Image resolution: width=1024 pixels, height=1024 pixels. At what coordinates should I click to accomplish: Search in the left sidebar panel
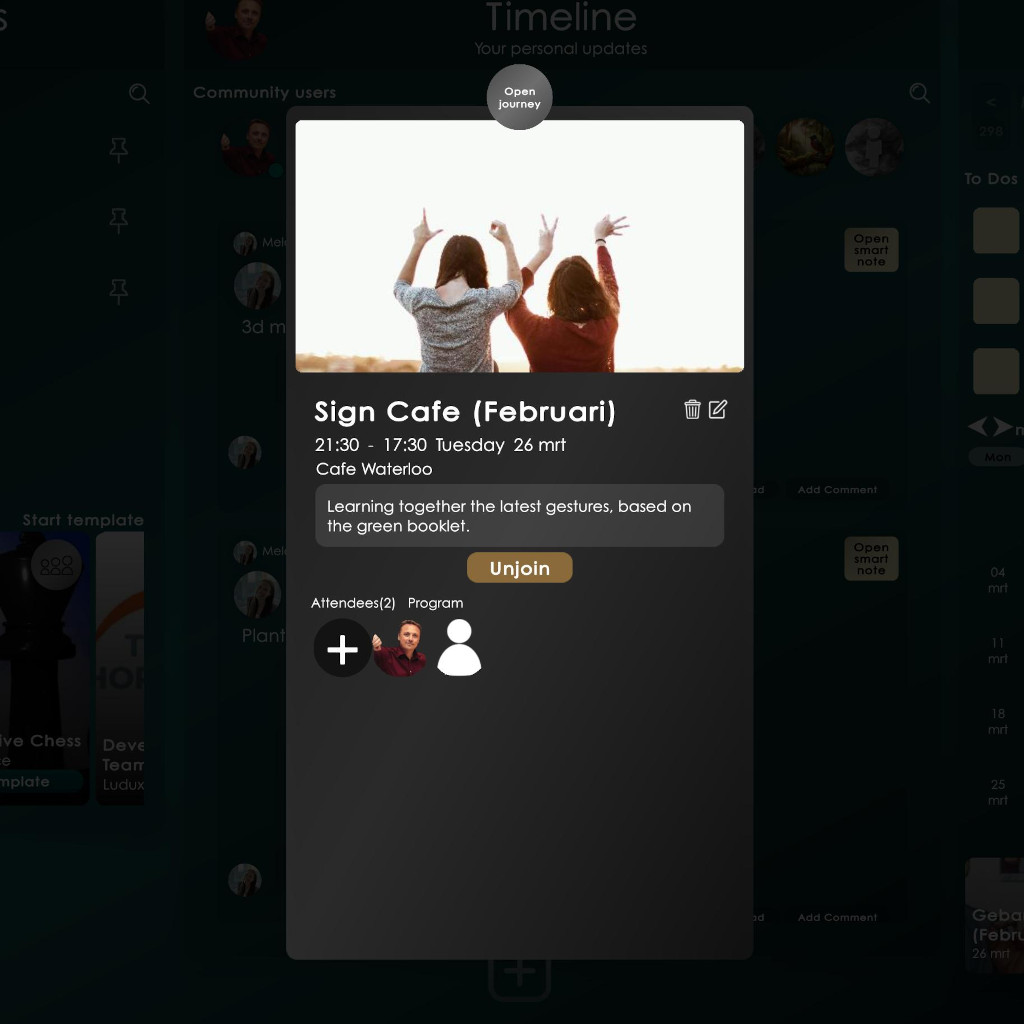tap(139, 94)
